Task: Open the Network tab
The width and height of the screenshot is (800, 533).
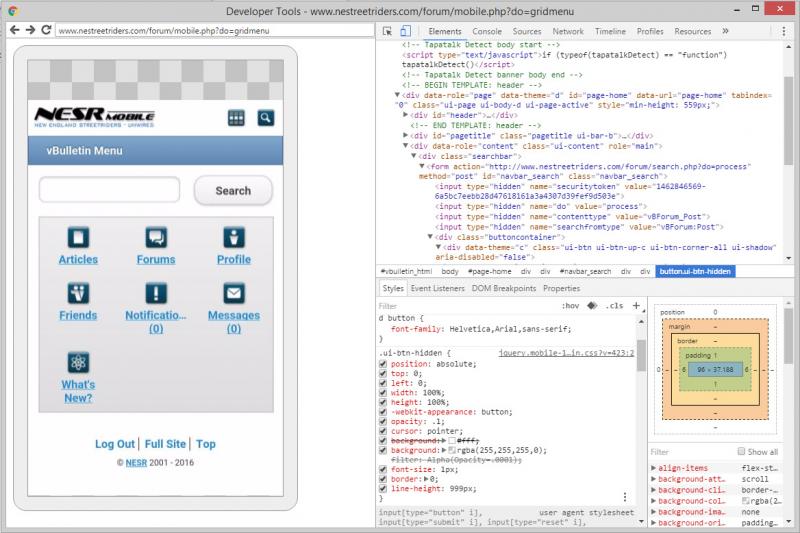Action: coord(568,31)
